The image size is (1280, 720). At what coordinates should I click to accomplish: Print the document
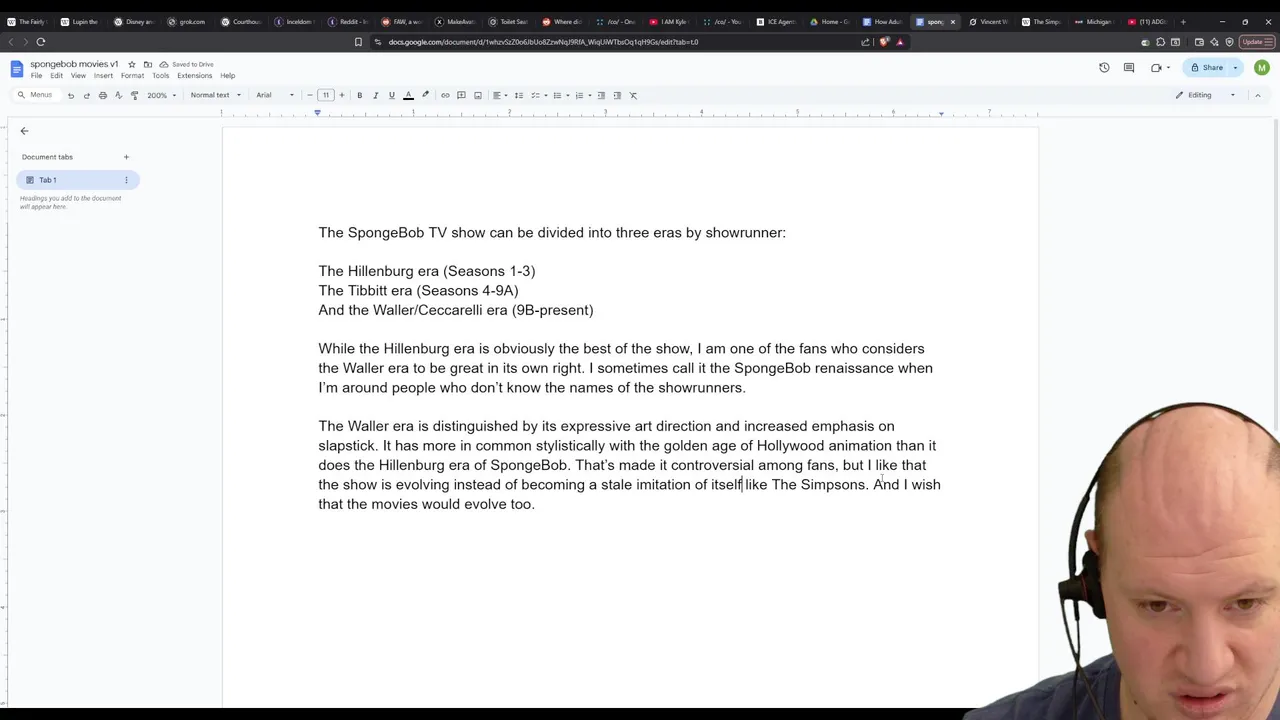click(x=102, y=95)
